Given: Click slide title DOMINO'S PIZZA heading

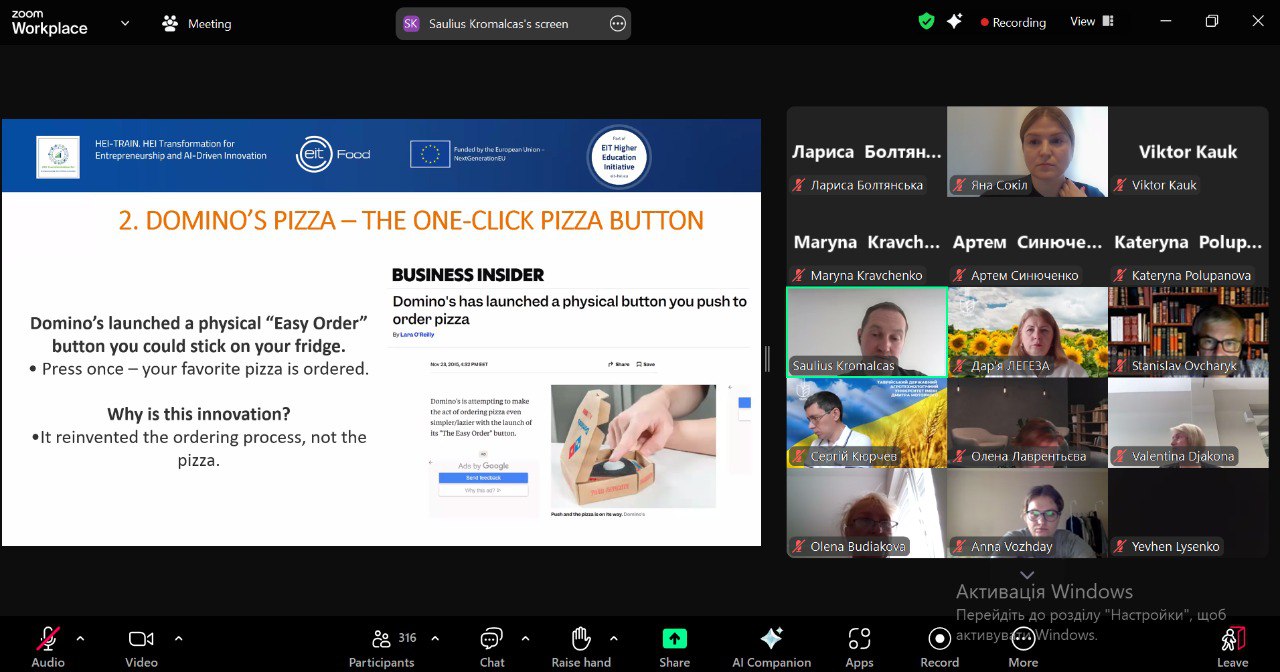Looking at the screenshot, I should pyautogui.click(x=411, y=221).
